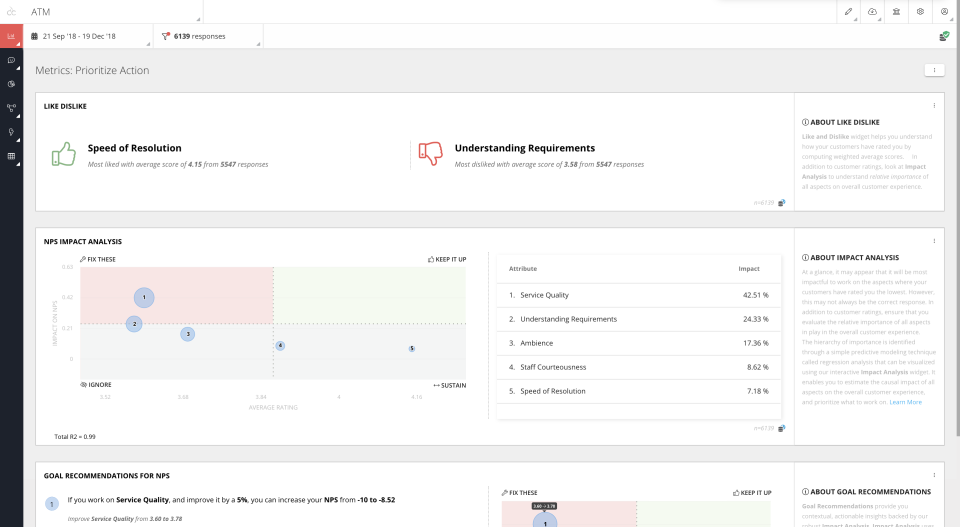The height and width of the screenshot is (527, 960).
Task: Open the cloud download icon
Action: point(872,12)
